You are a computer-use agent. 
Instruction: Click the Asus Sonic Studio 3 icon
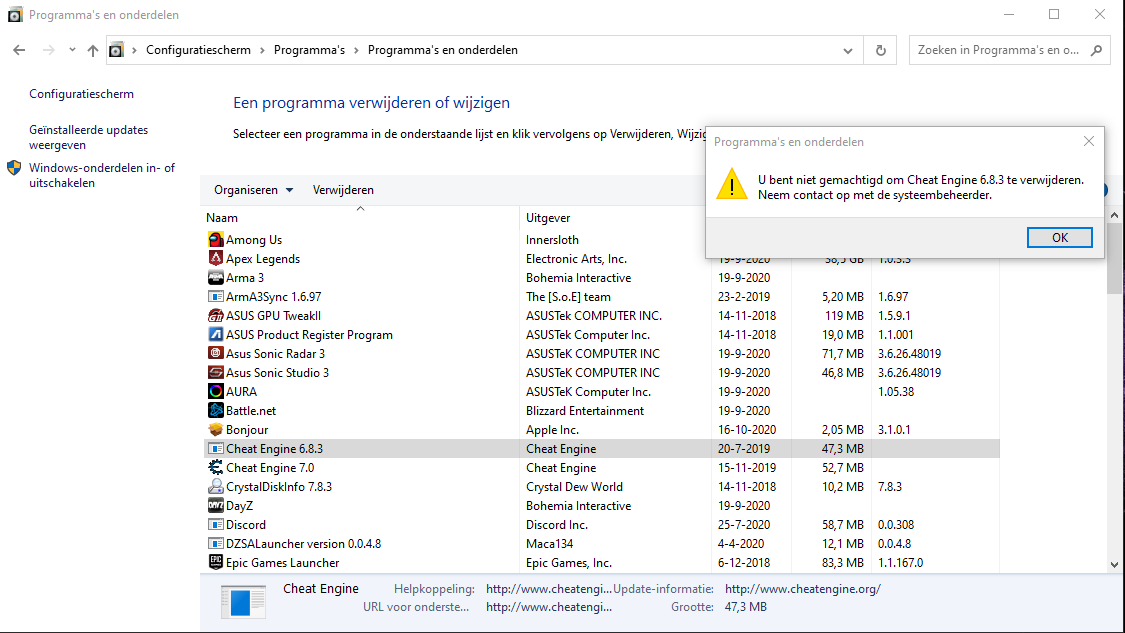(215, 372)
